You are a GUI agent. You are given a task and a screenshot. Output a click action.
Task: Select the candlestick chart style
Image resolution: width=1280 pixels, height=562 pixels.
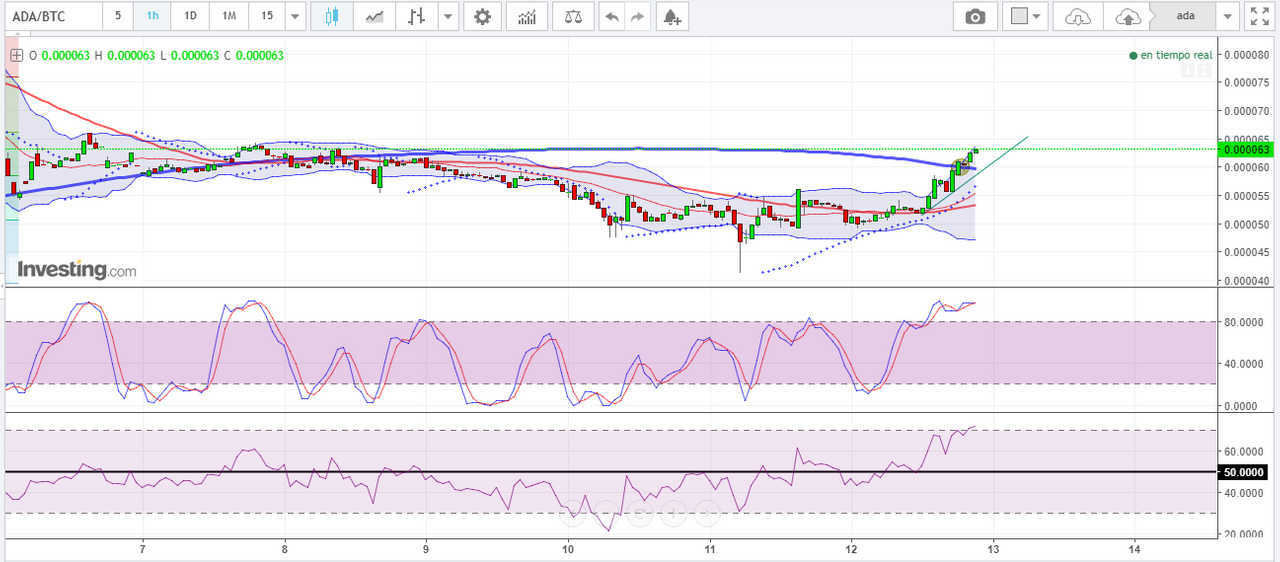332,16
